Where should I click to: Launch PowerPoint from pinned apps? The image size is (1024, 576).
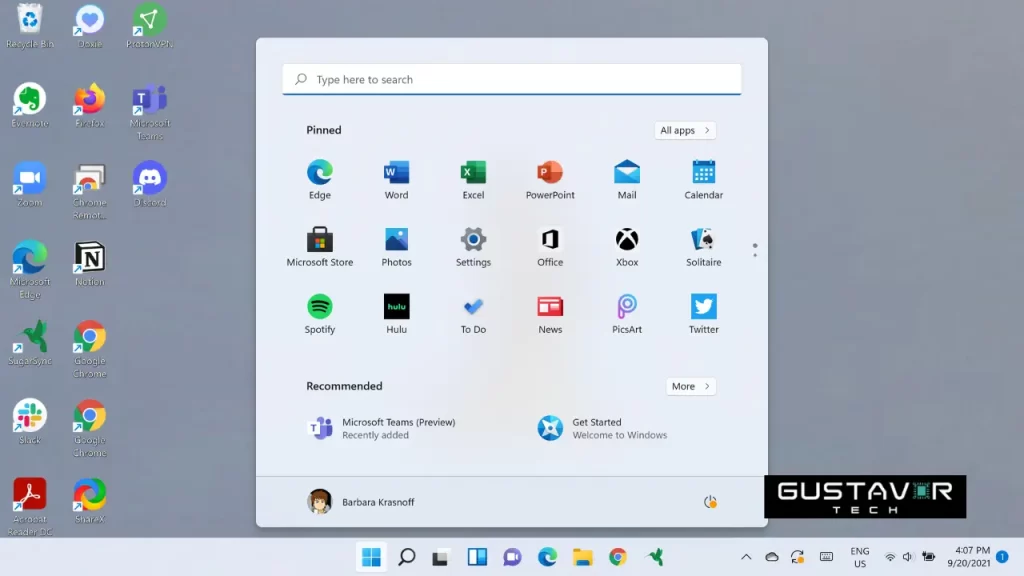click(550, 180)
